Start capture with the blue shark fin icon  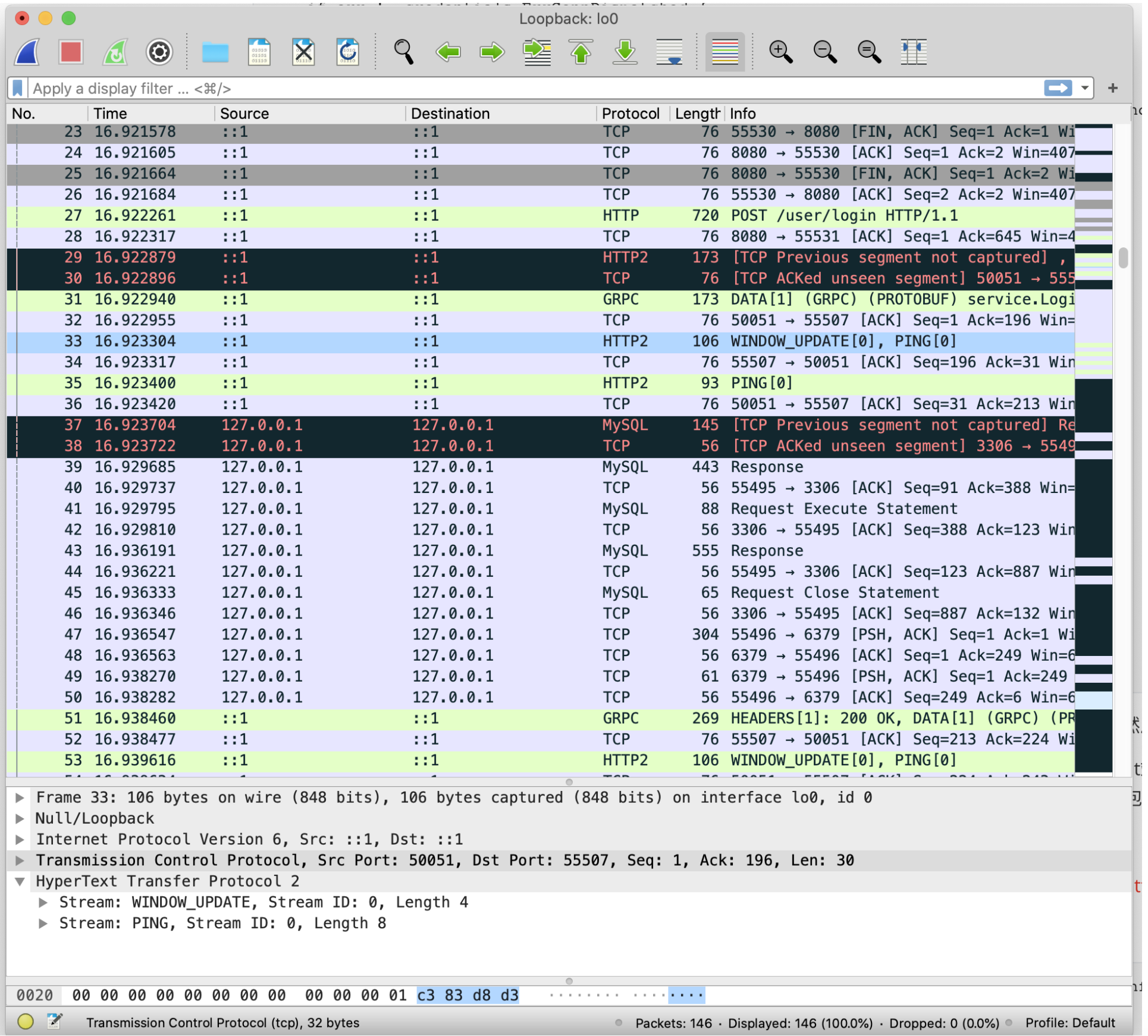click(x=27, y=52)
